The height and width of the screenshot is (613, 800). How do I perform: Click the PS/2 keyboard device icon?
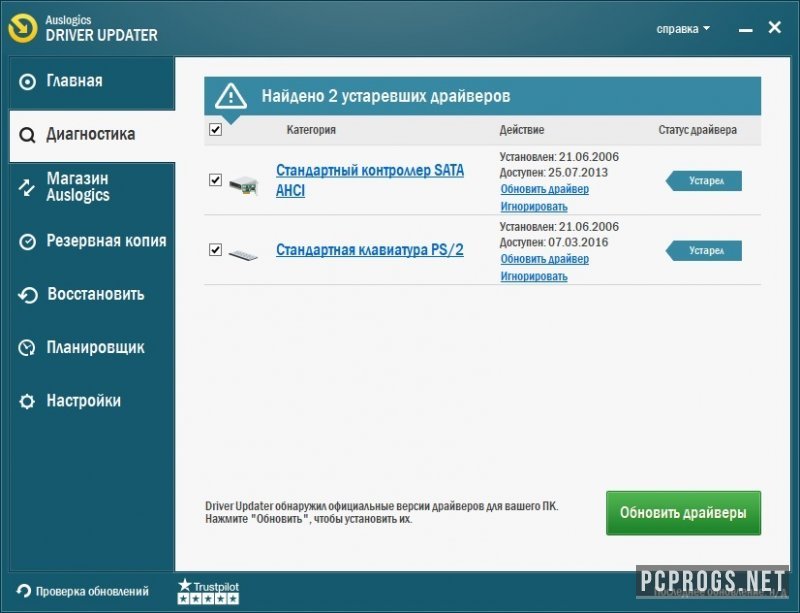click(x=243, y=254)
